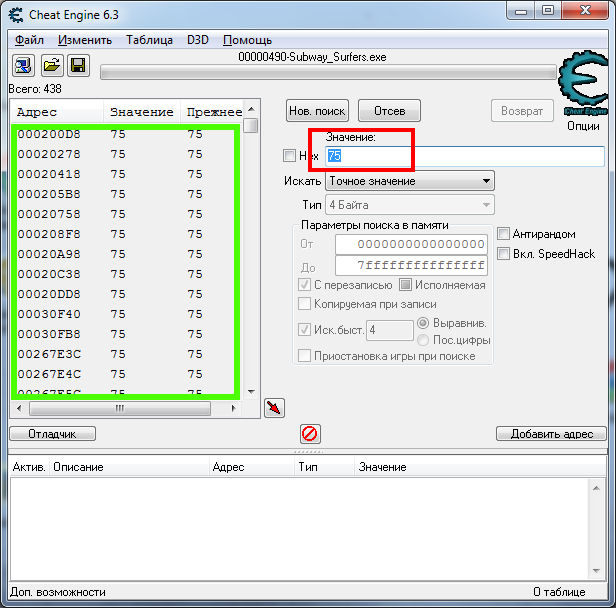
Task: Click the results list horizontal scrollbar thumb
Action: [120, 408]
